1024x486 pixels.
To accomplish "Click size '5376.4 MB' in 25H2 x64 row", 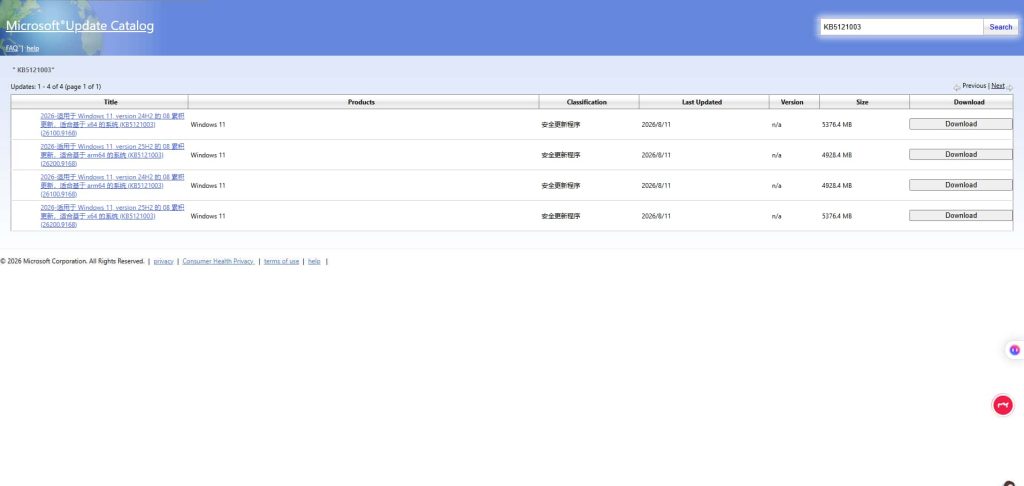I will [837, 216].
